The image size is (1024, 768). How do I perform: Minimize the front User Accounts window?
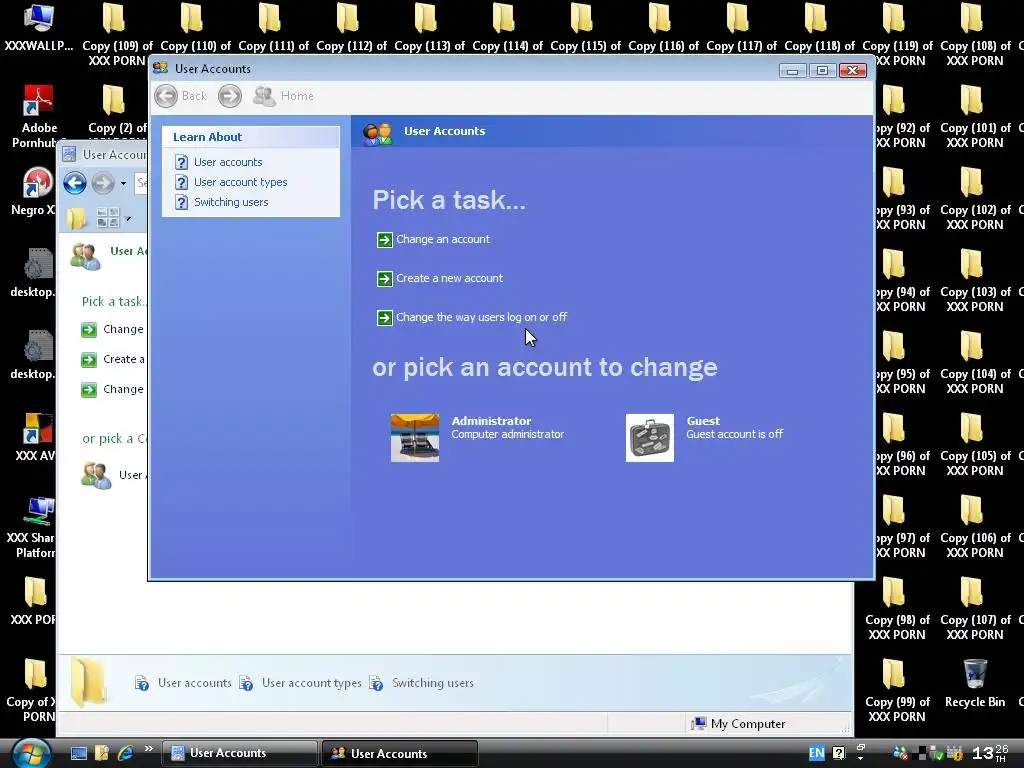pyautogui.click(x=792, y=71)
